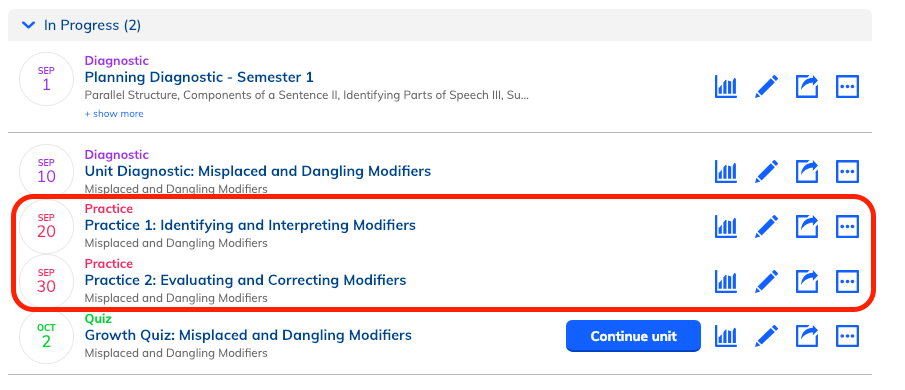This screenshot has width=905, height=390.
Task: Open ellipsis menu for Growth Quiz
Action: click(x=847, y=336)
